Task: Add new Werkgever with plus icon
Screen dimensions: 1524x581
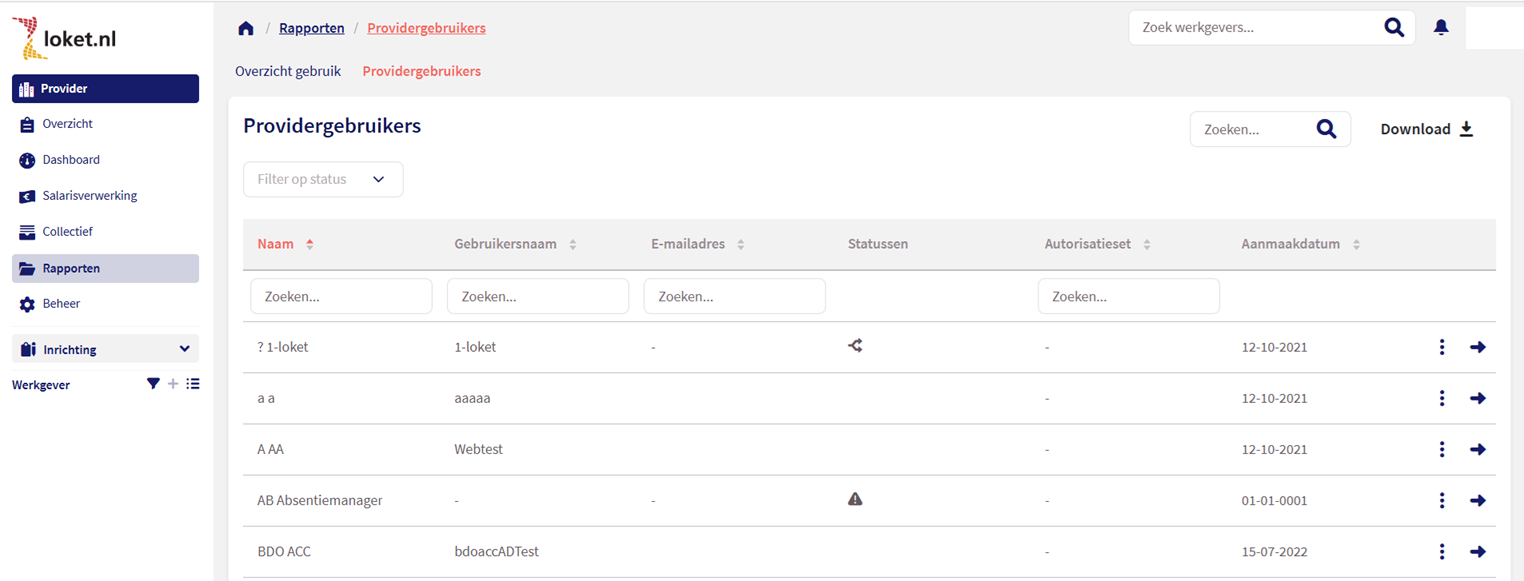Action: pos(173,384)
